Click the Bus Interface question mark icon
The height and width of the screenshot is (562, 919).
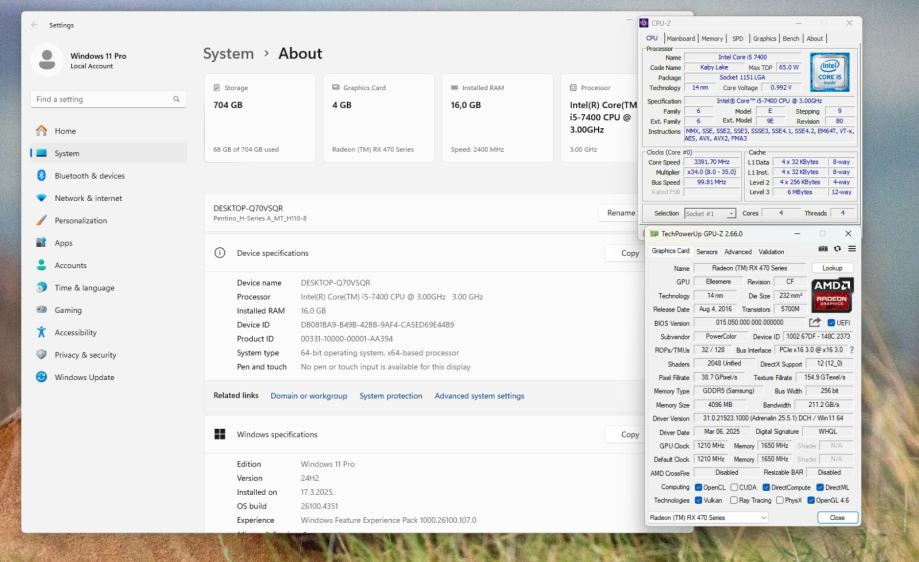851,350
